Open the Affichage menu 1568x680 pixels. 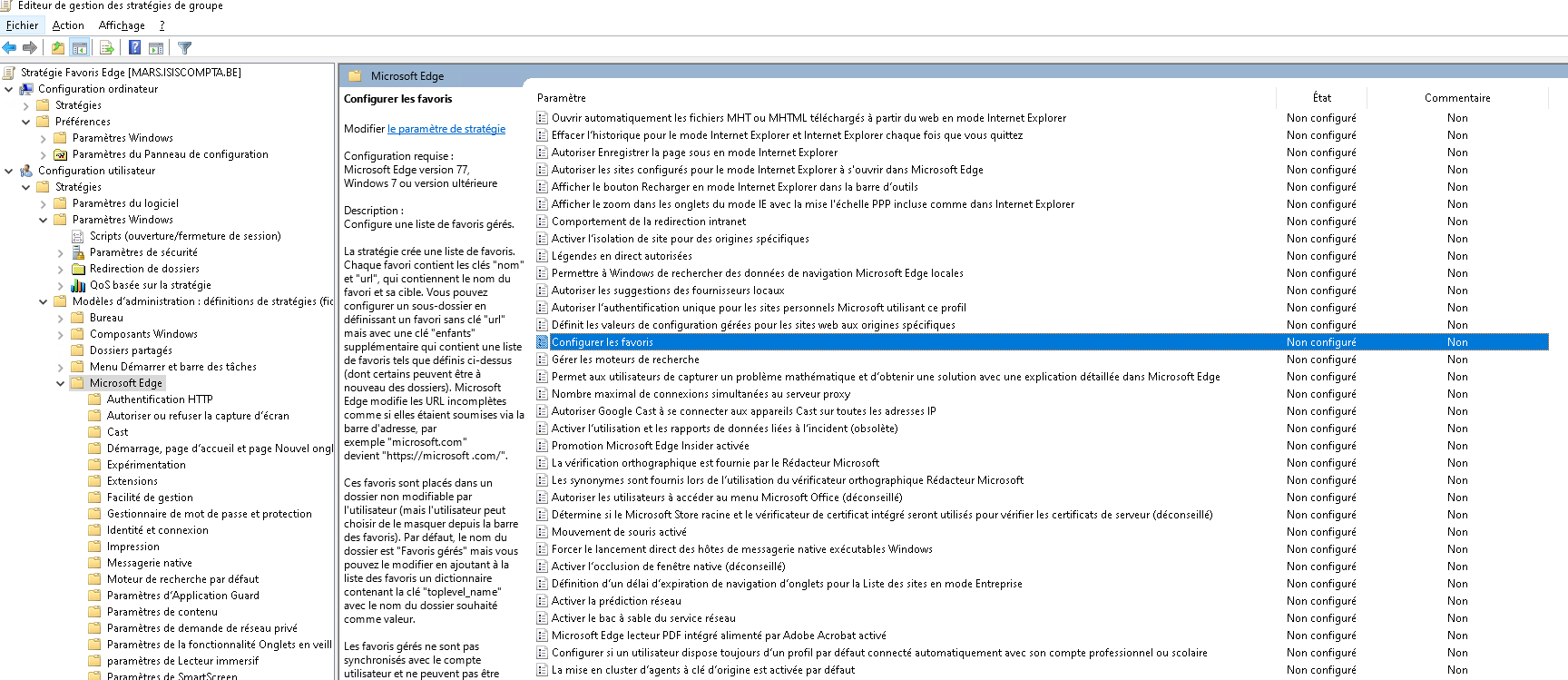(122, 25)
